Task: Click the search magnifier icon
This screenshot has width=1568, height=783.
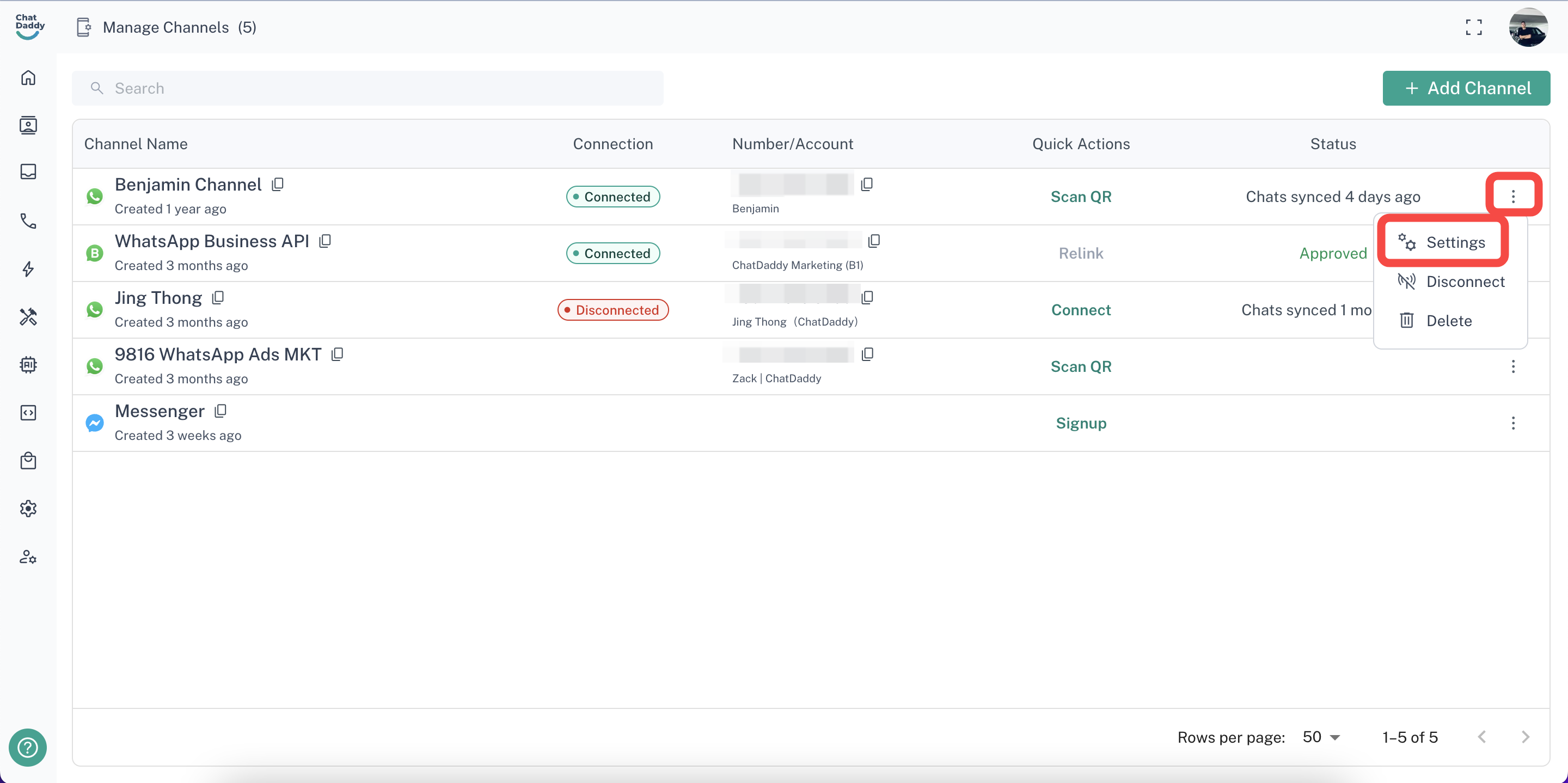Action: (96, 88)
